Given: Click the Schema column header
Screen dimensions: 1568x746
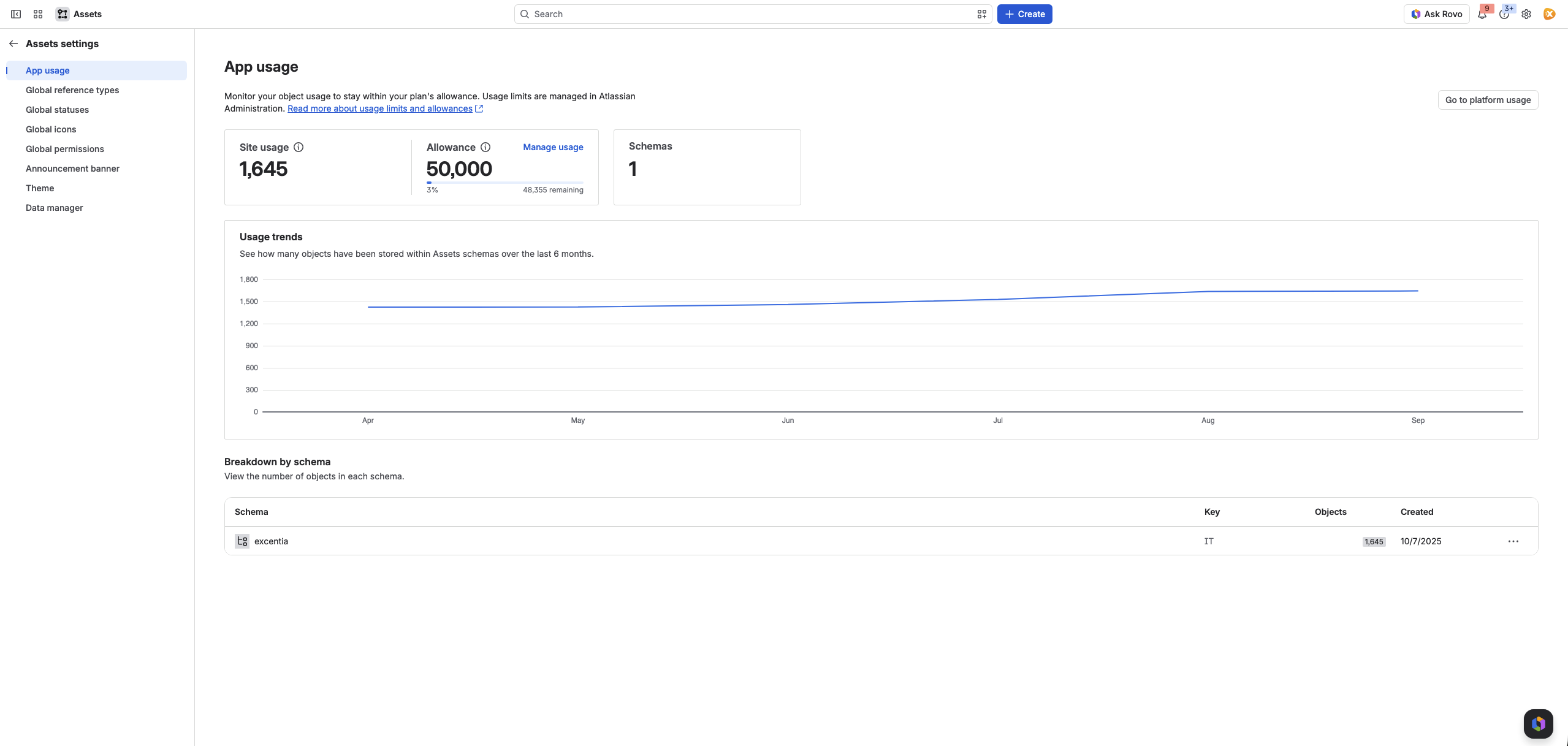Looking at the screenshot, I should pyautogui.click(x=251, y=512).
